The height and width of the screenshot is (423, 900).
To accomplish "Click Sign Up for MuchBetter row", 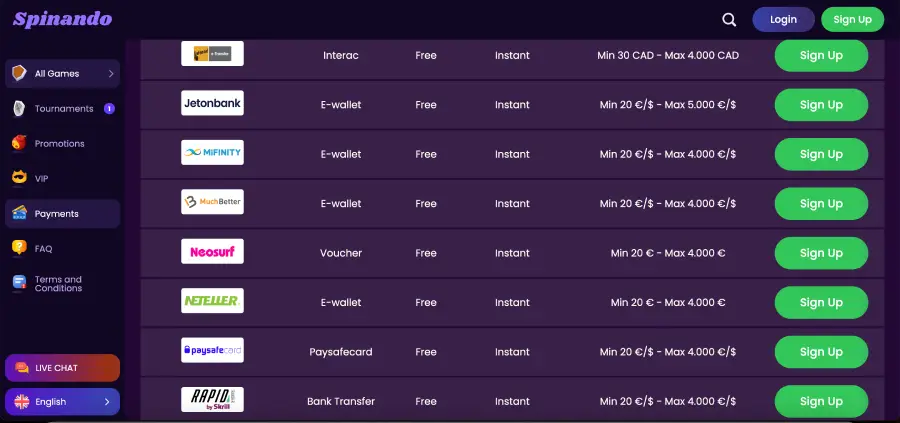I will click(821, 204).
